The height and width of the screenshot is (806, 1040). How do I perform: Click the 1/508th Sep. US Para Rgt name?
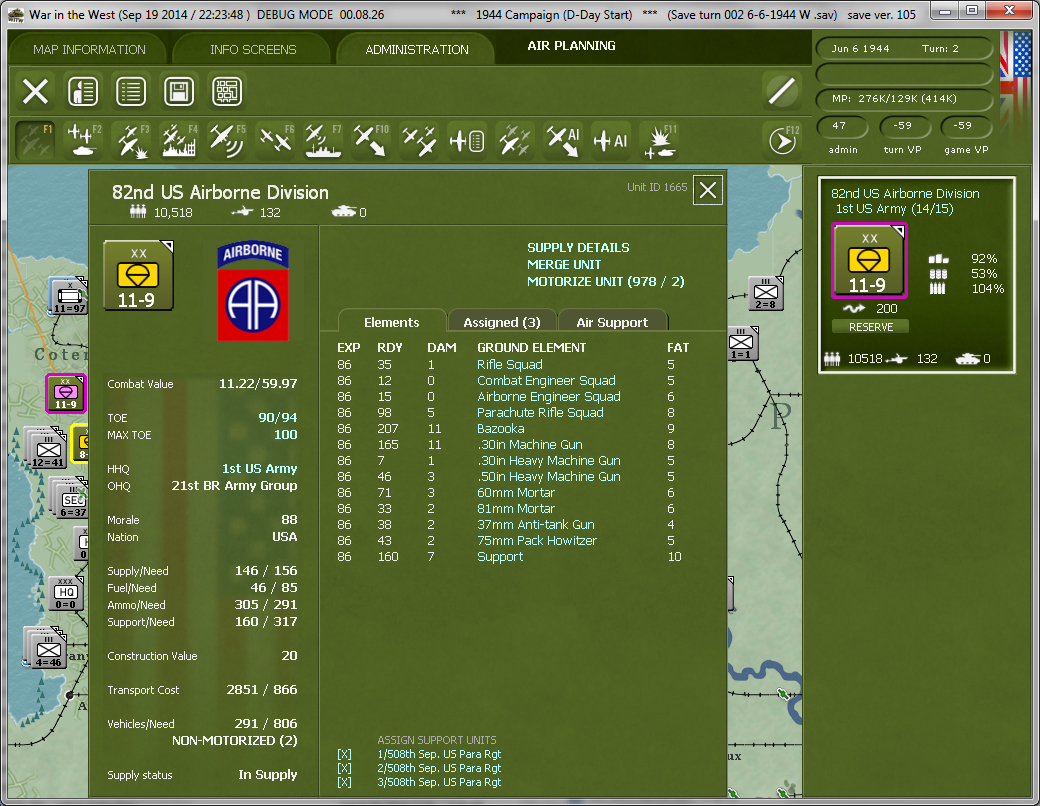439,754
